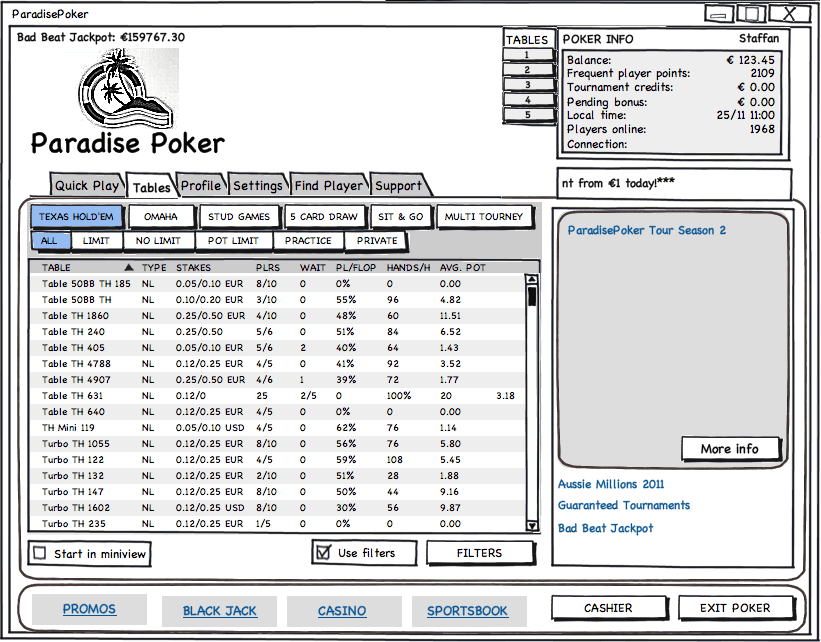This screenshot has width=821, height=642.
Task: Follow the SPORTSBOOK link
Action: tap(467, 611)
